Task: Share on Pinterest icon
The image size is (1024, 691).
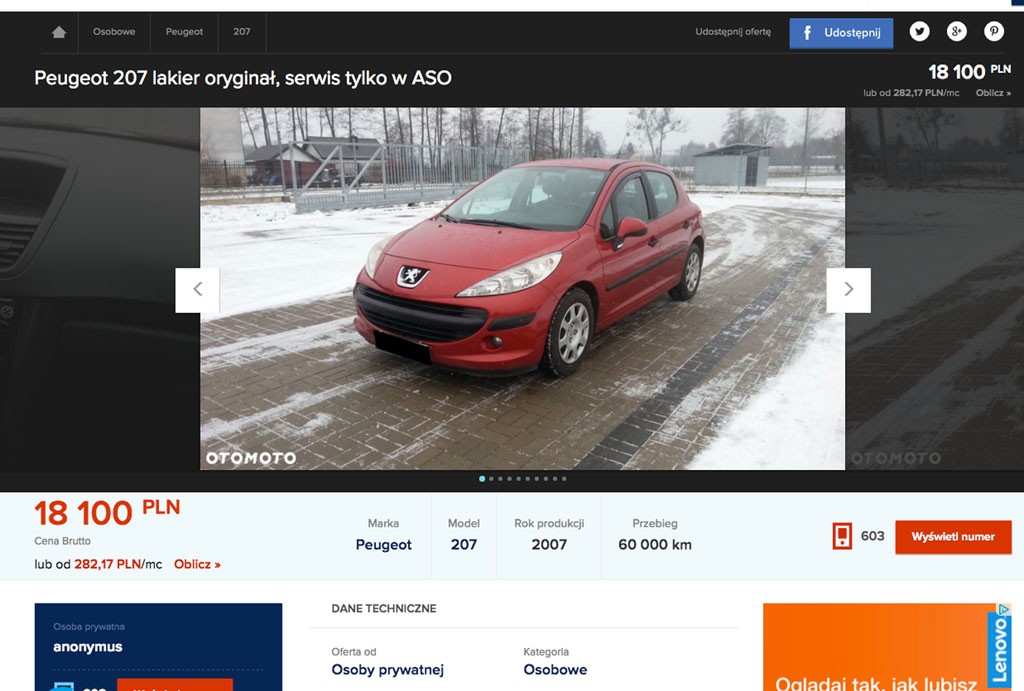Action: [994, 31]
